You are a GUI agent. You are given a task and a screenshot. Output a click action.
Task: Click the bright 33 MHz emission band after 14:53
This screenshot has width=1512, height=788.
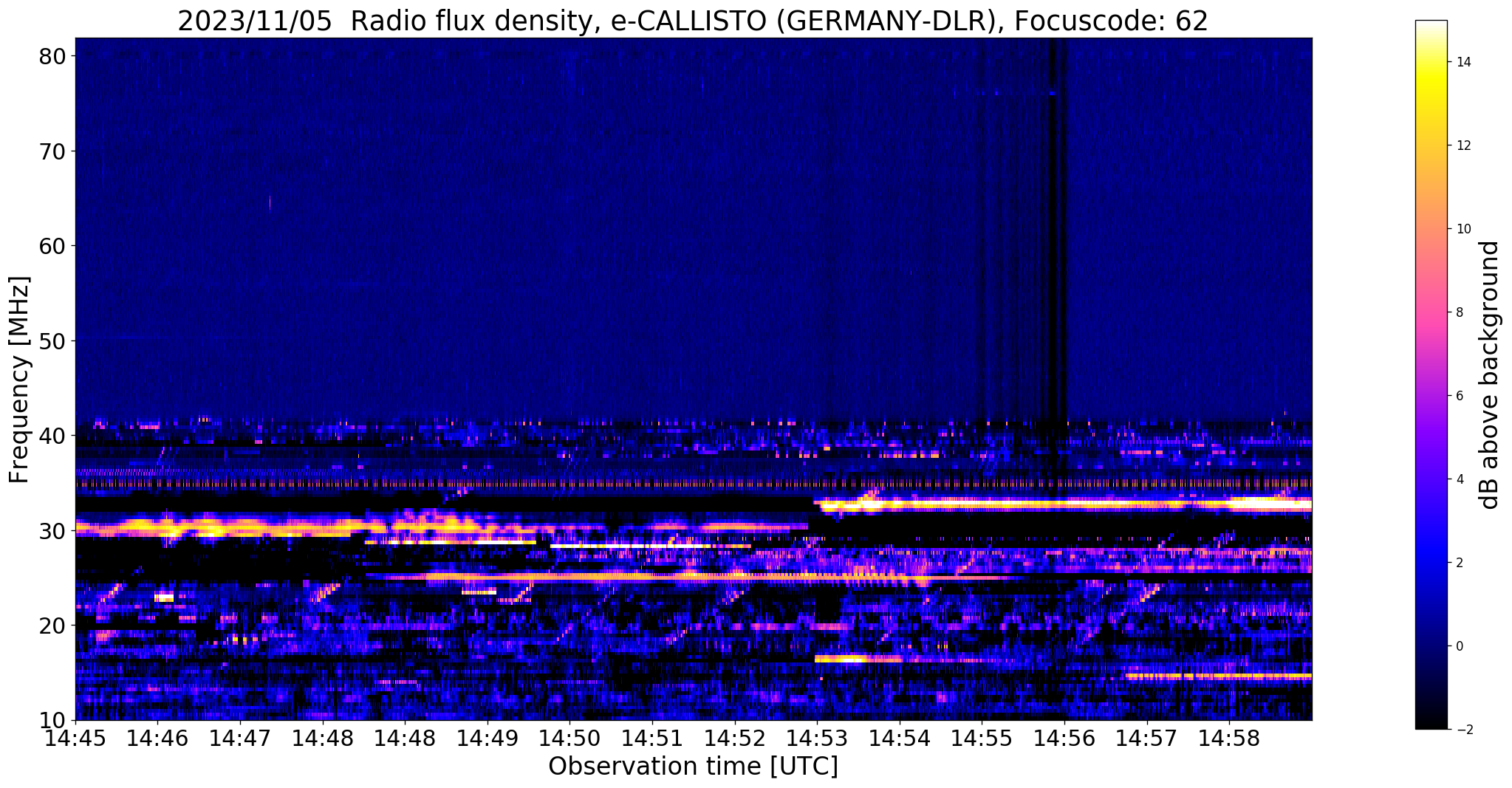[x=1063, y=504]
